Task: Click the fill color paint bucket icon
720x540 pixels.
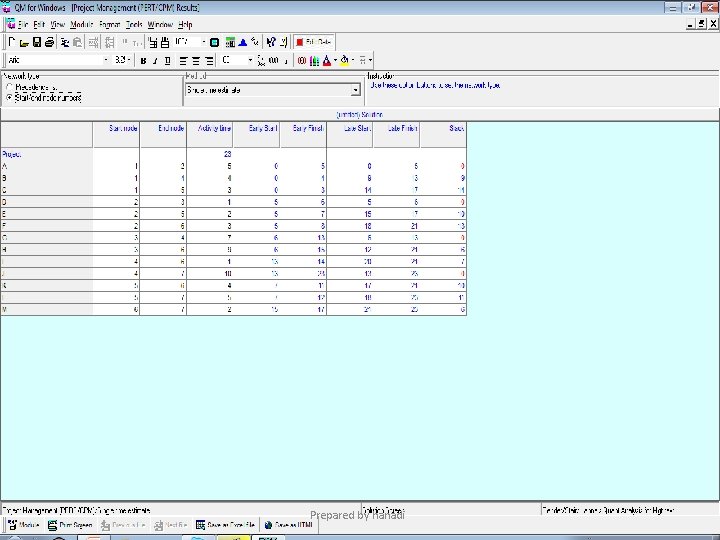Action: (x=344, y=60)
